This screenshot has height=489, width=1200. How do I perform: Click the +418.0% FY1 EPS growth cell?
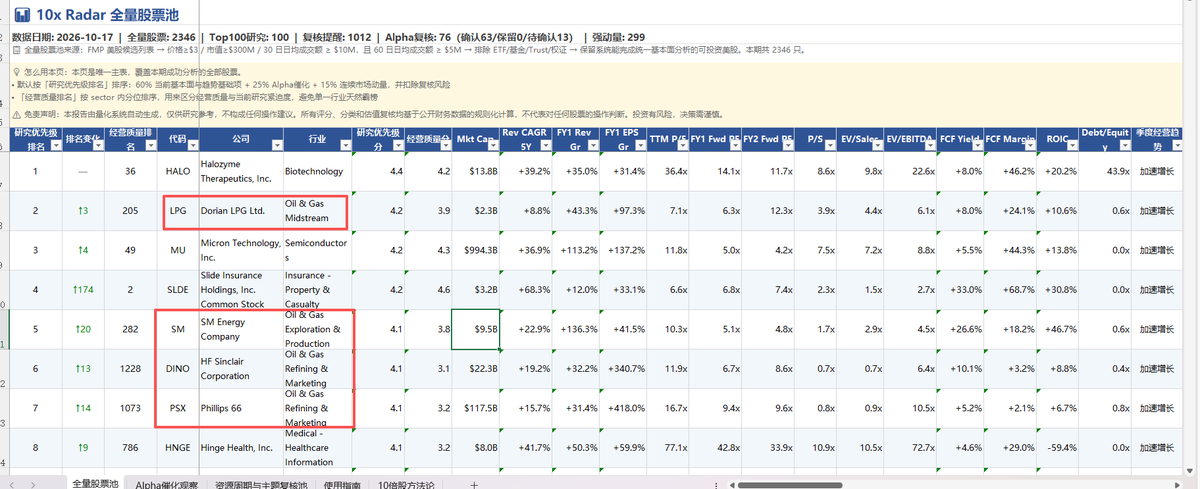(624, 408)
